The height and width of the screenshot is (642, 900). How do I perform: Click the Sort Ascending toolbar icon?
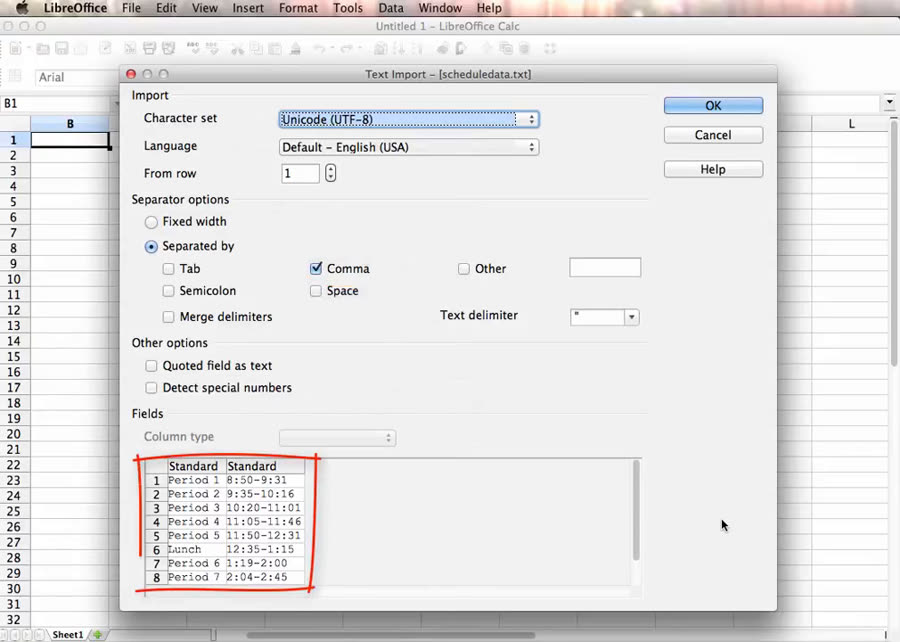point(399,49)
